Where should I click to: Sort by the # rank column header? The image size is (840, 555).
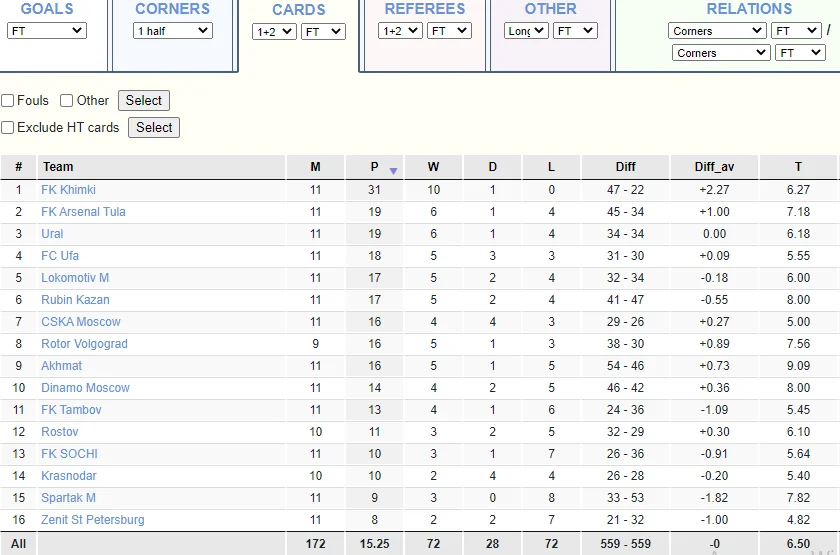pos(18,167)
